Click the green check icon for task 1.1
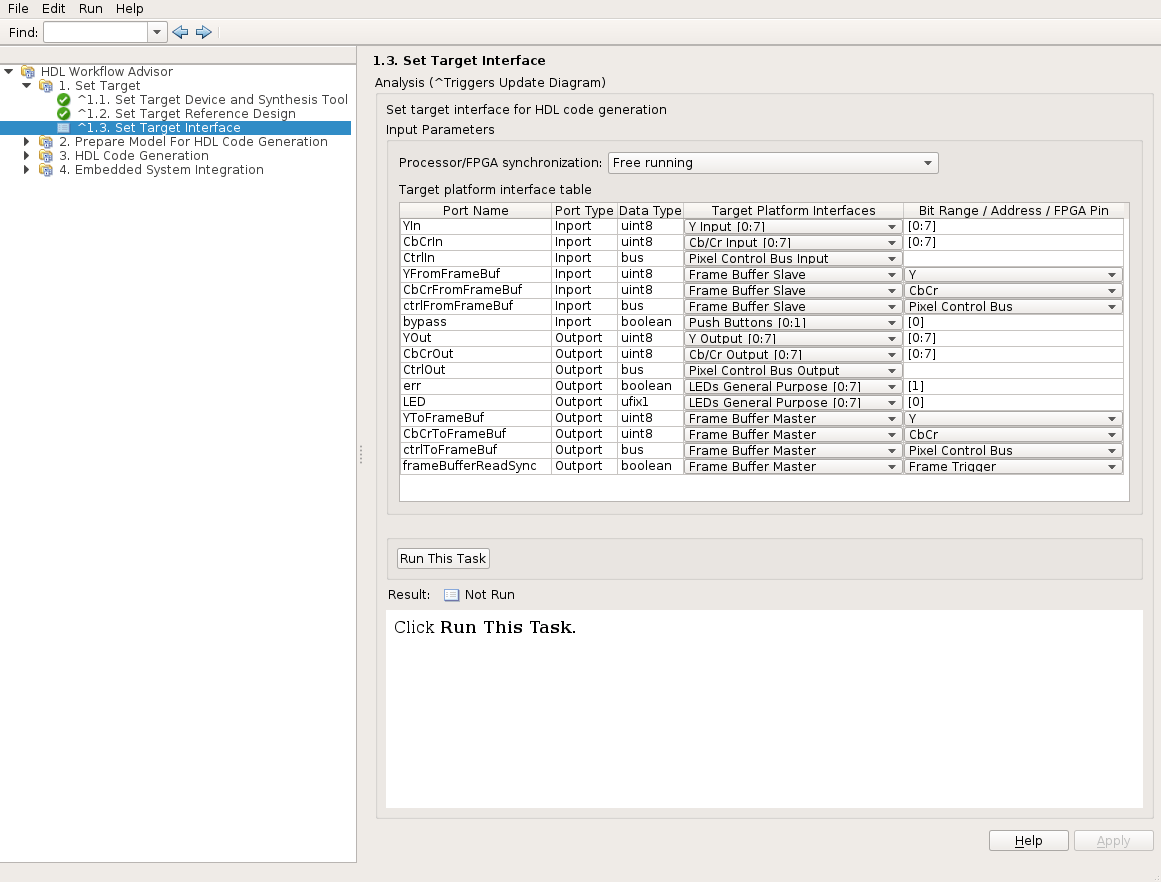Viewport: 1161px width, 882px height. click(64, 100)
